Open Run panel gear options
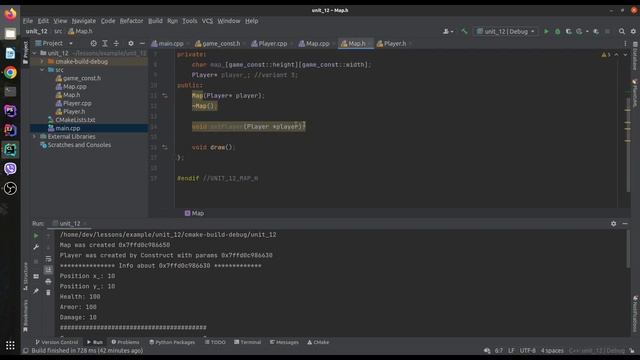This screenshot has height=360, width=640. (613, 224)
